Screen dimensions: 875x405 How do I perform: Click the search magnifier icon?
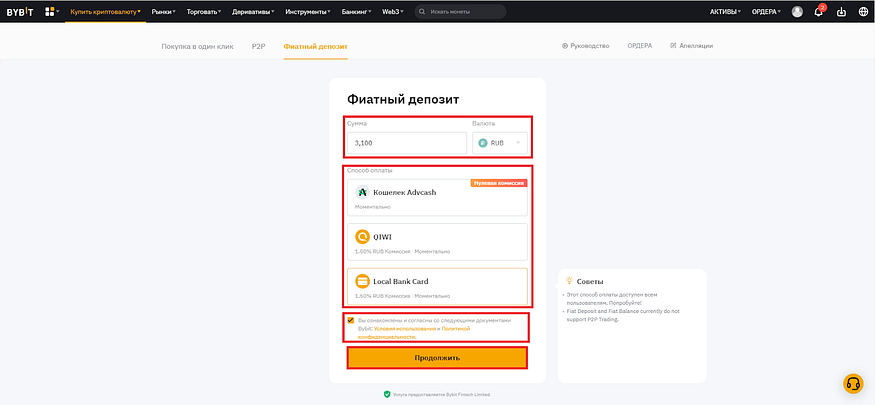click(x=422, y=12)
